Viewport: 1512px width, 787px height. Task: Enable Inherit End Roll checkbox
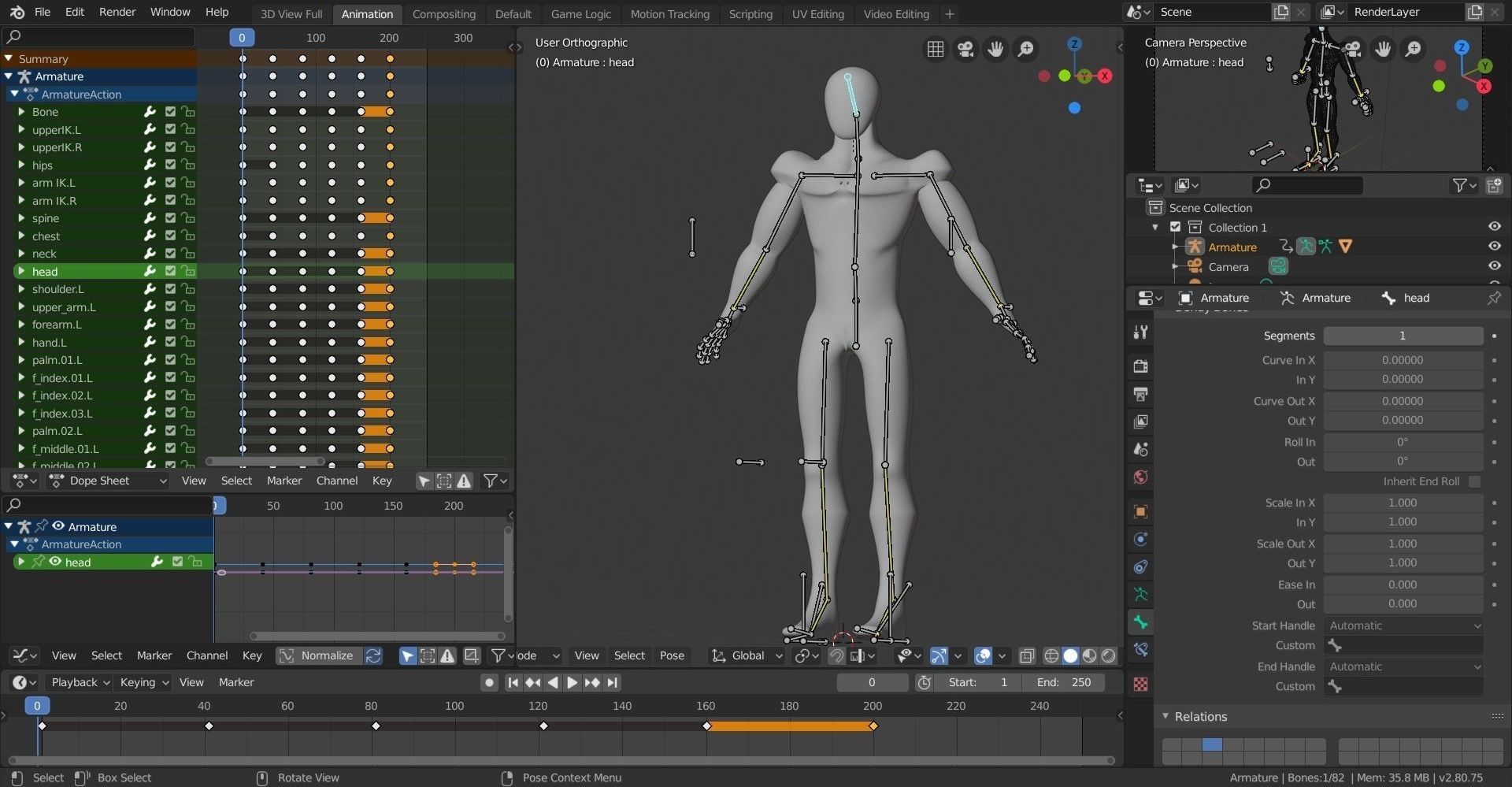[1474, 481]
